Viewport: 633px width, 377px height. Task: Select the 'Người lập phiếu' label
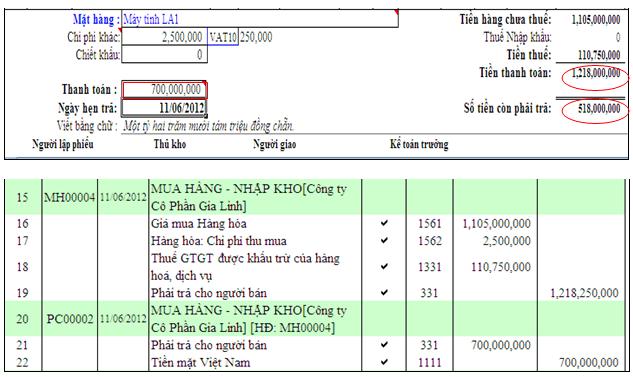coord(63,144)
